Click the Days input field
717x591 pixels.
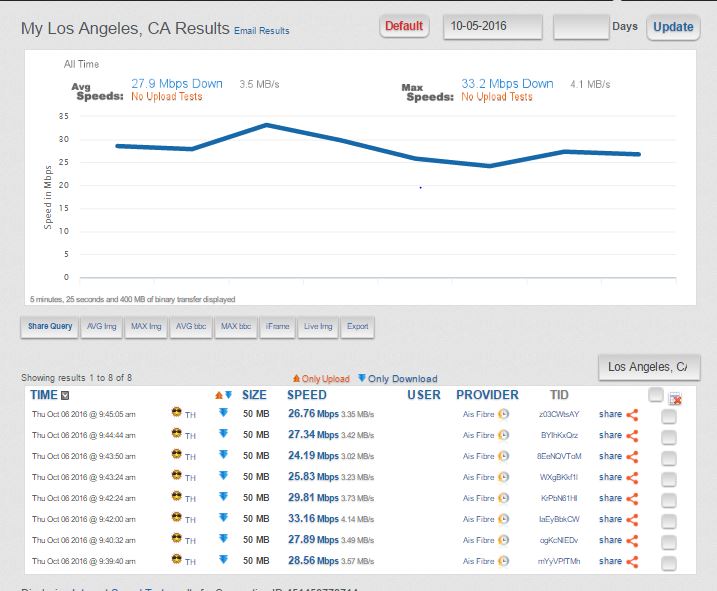tap(580, 26)
